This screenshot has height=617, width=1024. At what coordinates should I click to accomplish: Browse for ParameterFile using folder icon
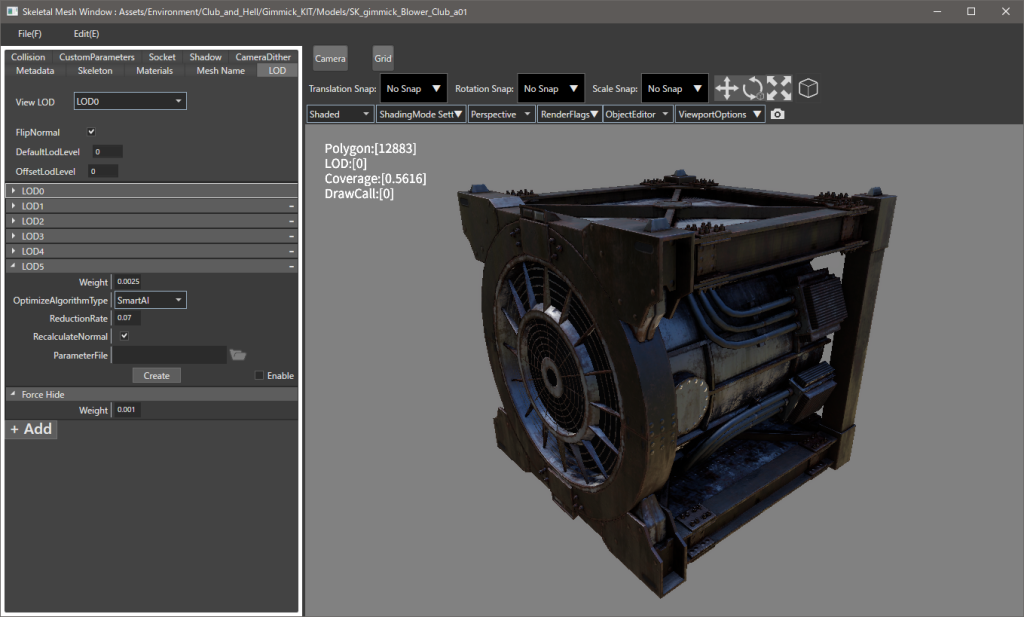(x=237, y=355)
